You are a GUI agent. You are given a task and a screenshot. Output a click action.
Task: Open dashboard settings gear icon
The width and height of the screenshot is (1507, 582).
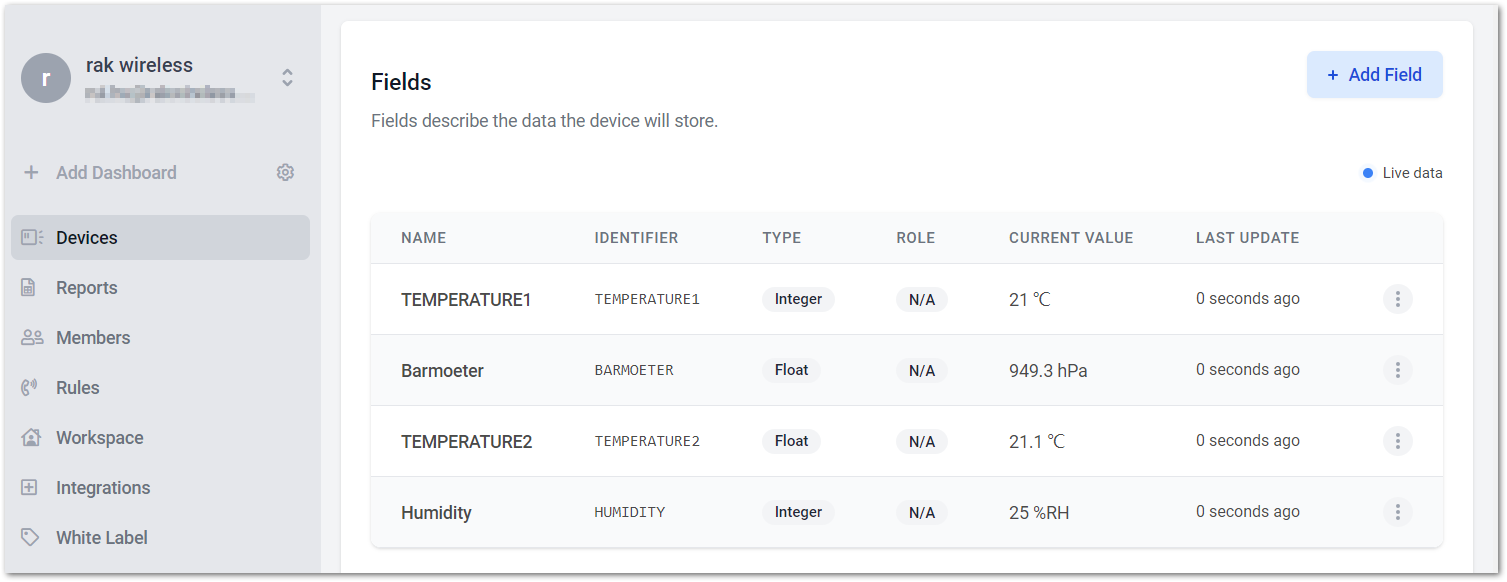point(285,172)
